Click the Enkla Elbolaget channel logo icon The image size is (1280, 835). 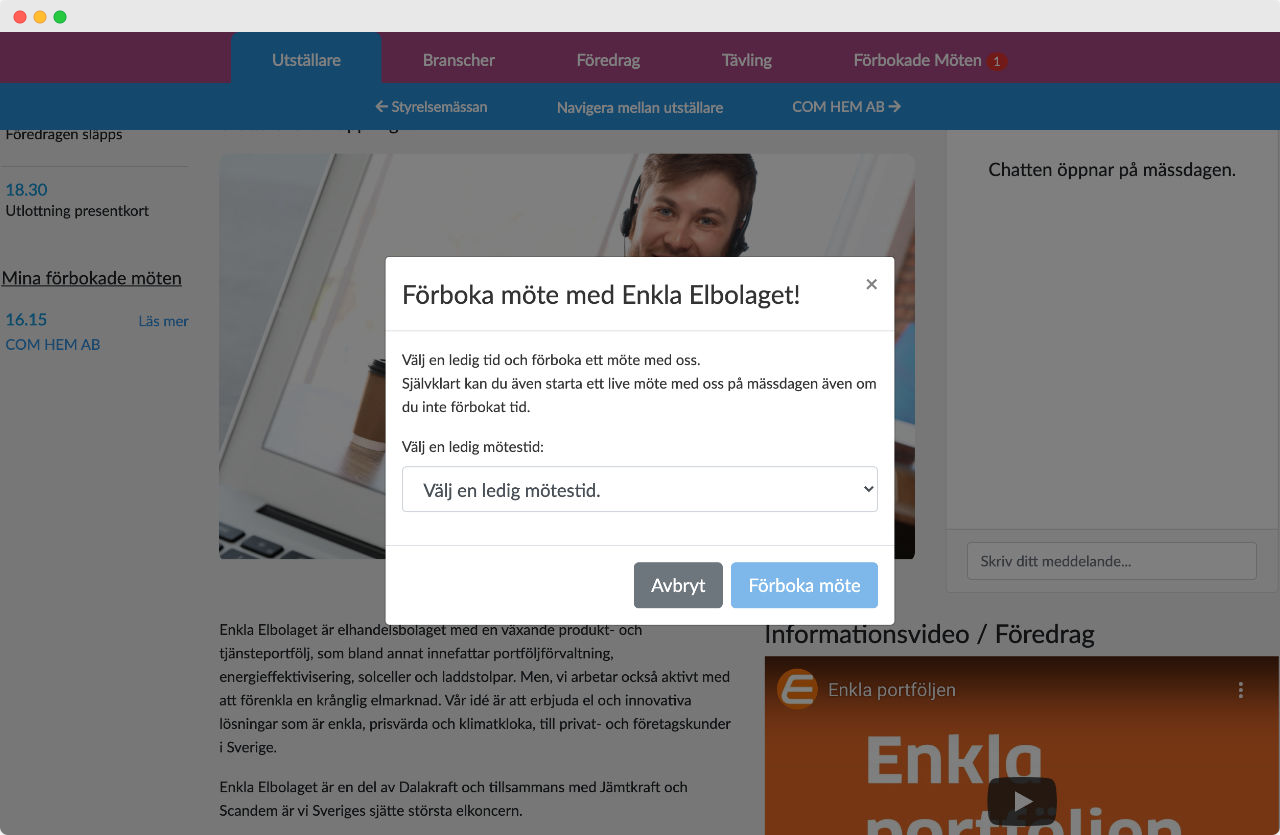coord(797,689)
